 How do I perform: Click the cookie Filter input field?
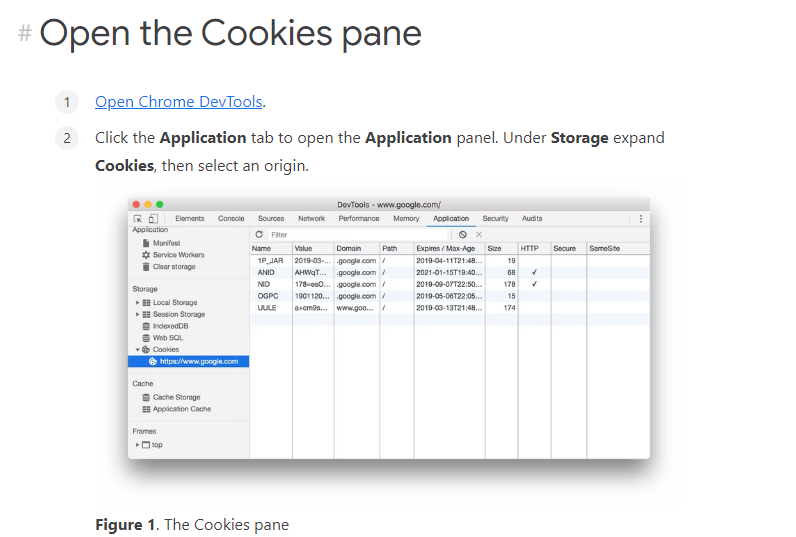tap(358, 234)
